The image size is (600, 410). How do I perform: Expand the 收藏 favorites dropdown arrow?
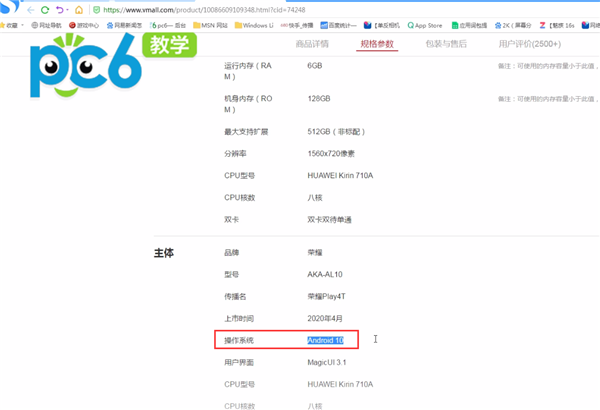coord(22,25)
